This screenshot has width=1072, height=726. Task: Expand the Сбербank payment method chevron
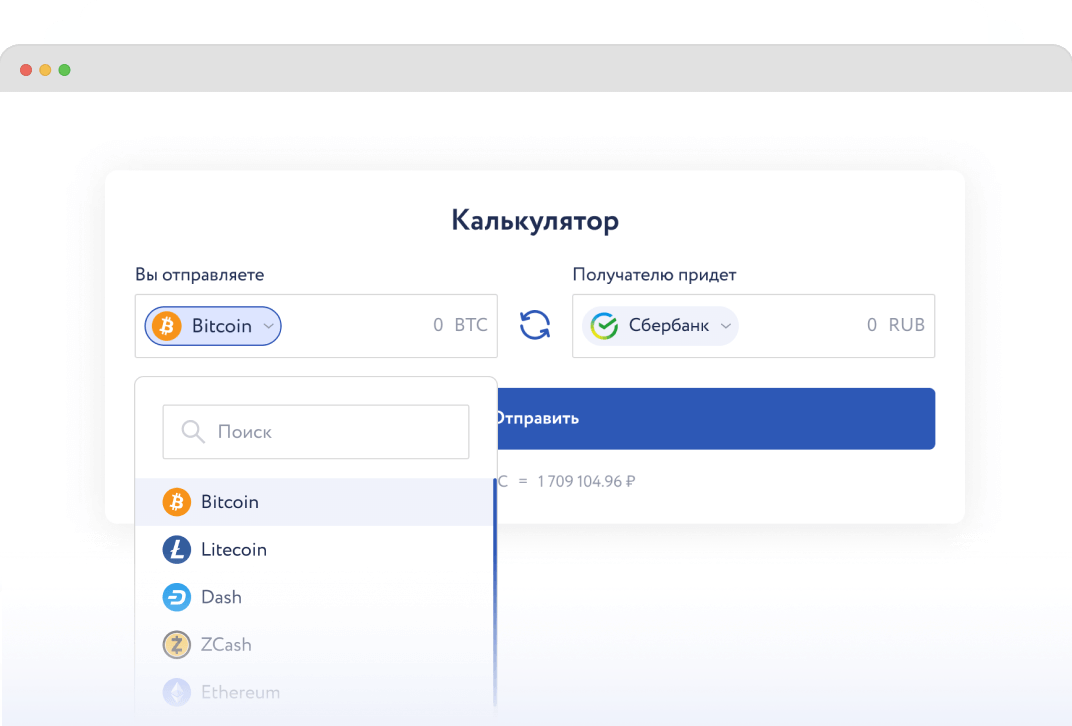pyautogui.click(x=725, y=326)
